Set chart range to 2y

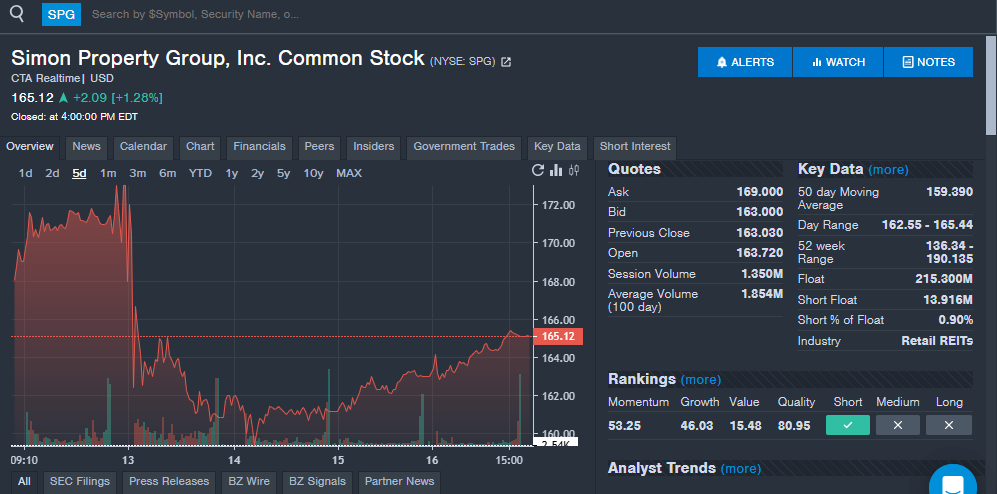258,174
